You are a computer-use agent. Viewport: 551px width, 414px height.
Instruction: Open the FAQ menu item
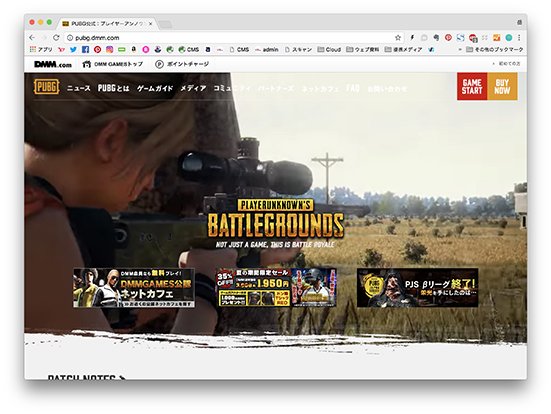click(x=353, y=88)
